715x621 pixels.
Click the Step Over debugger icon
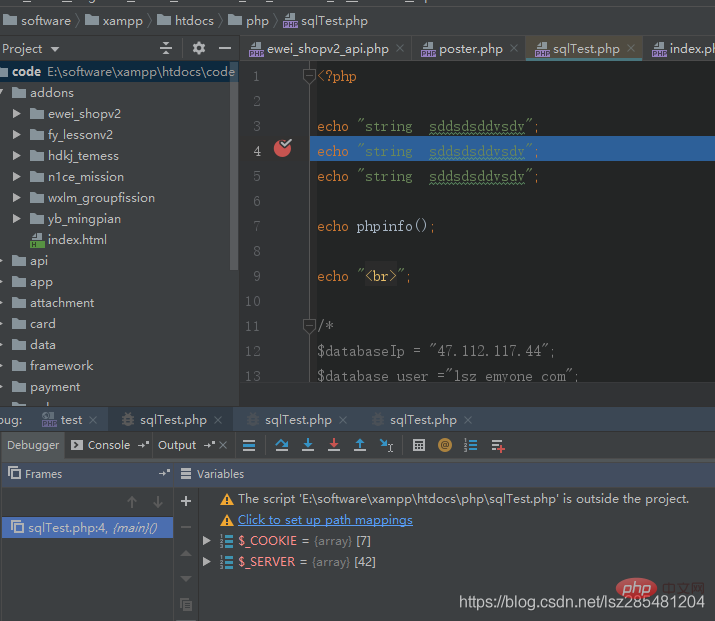coord(282,446)
